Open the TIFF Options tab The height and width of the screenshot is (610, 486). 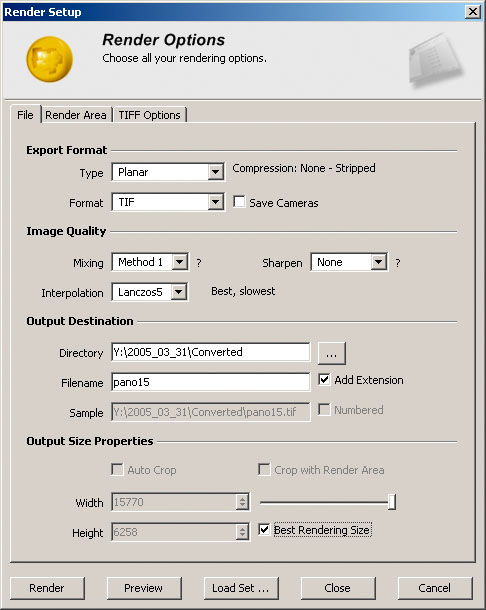tap(149, 115)
